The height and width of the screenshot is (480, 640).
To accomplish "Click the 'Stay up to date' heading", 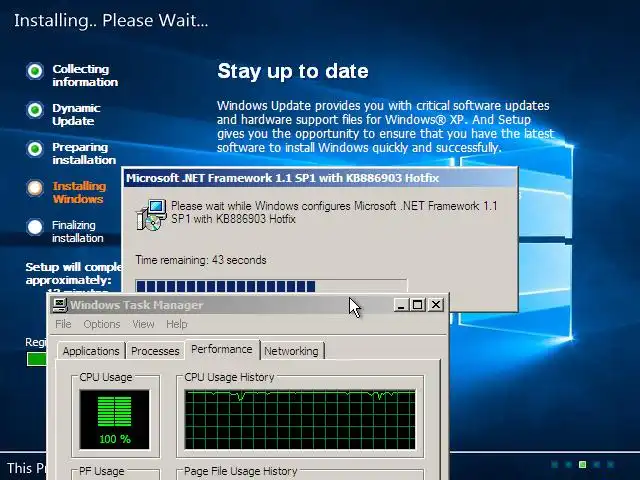I will pyautogui.click(x=293, y=71).
